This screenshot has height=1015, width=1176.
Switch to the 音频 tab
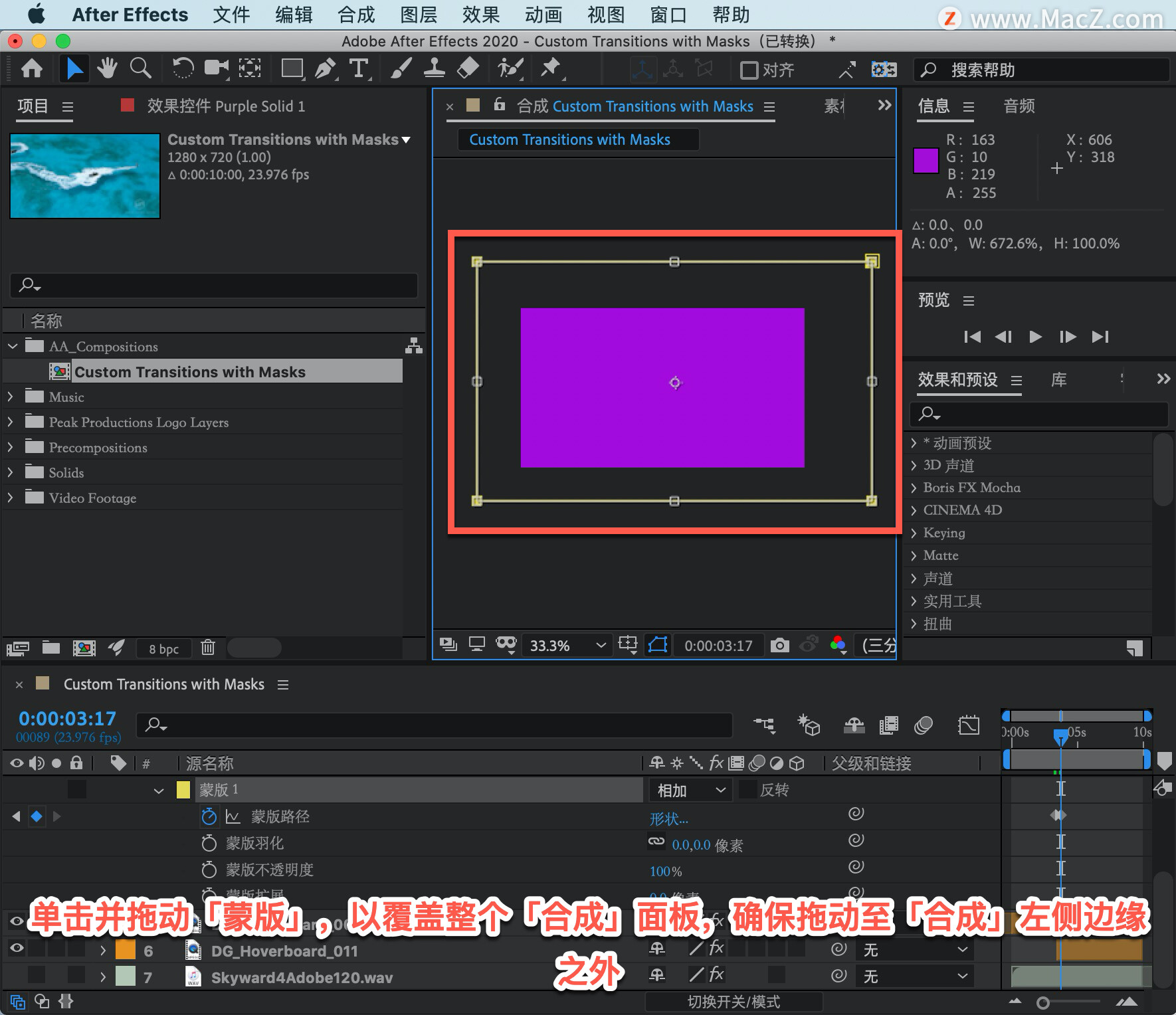tap(1019, 106)
